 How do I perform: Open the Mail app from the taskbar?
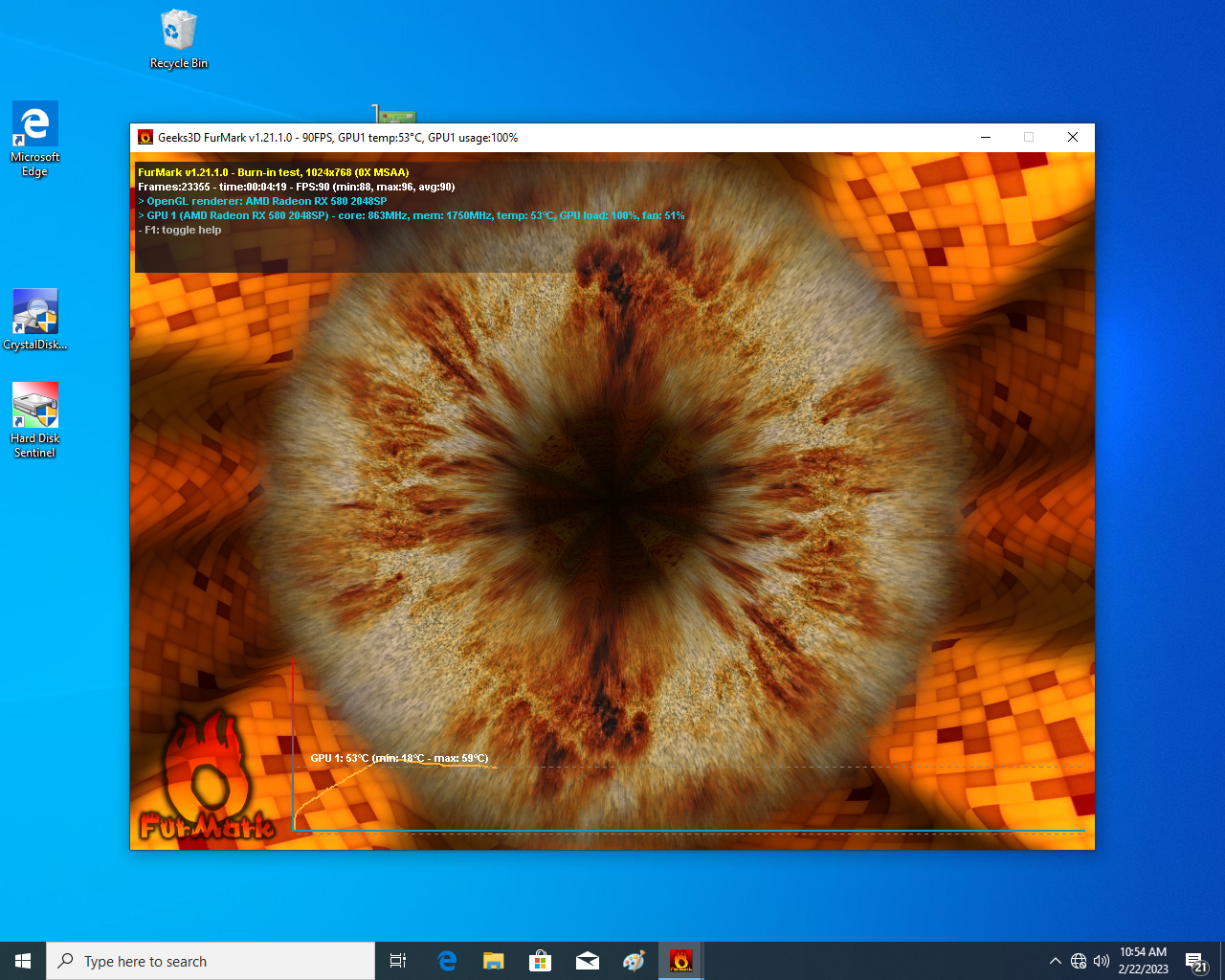[587, 961]
